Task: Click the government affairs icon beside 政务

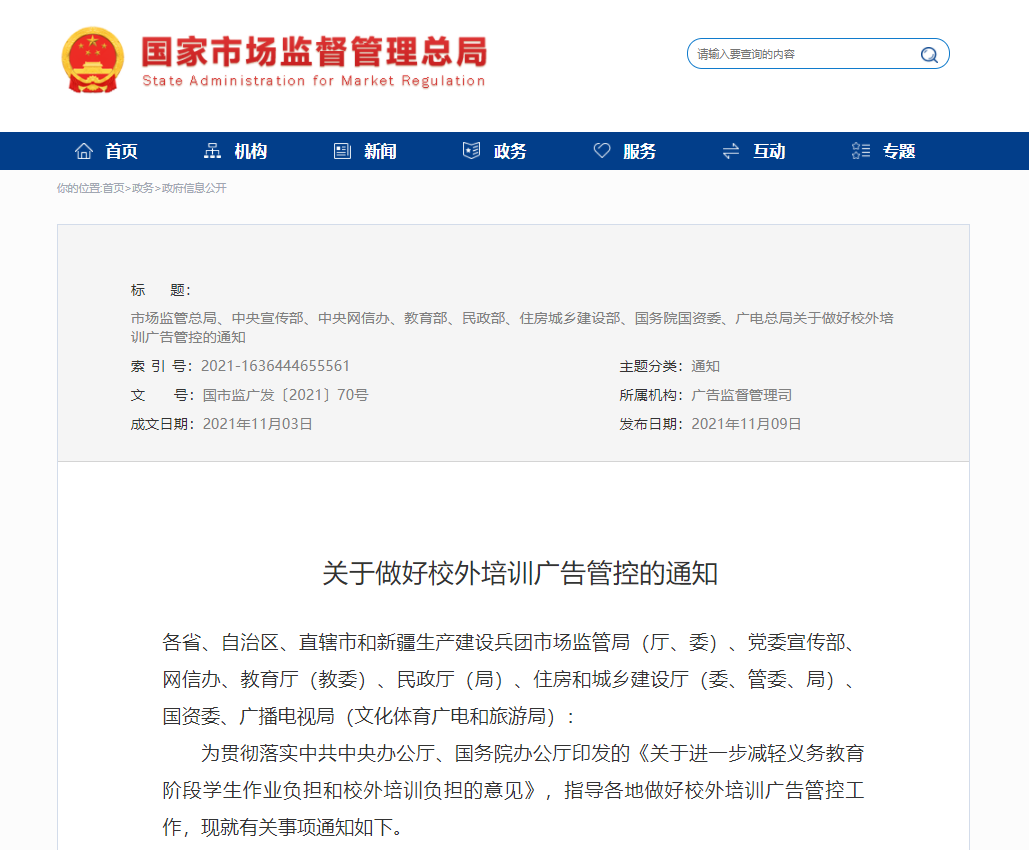Action: pos(469,150)
